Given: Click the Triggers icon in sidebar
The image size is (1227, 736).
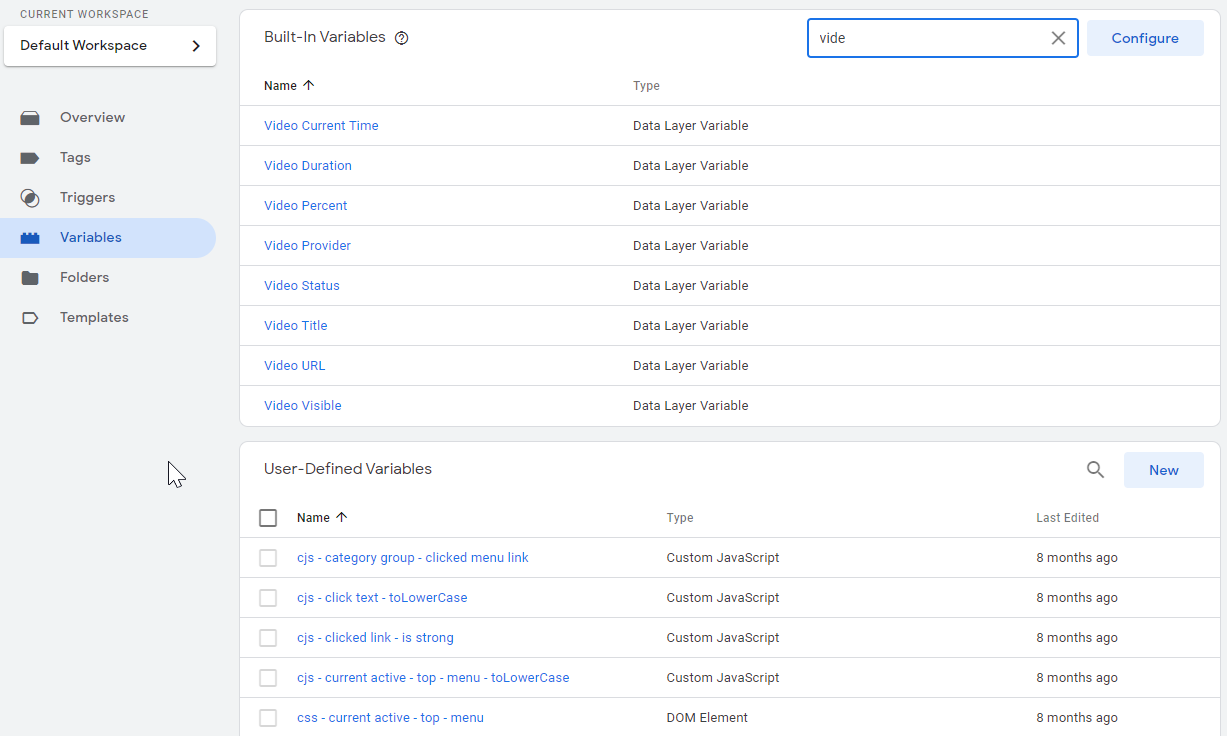Looking at the screenshot, I should click(x=30, y=198).
